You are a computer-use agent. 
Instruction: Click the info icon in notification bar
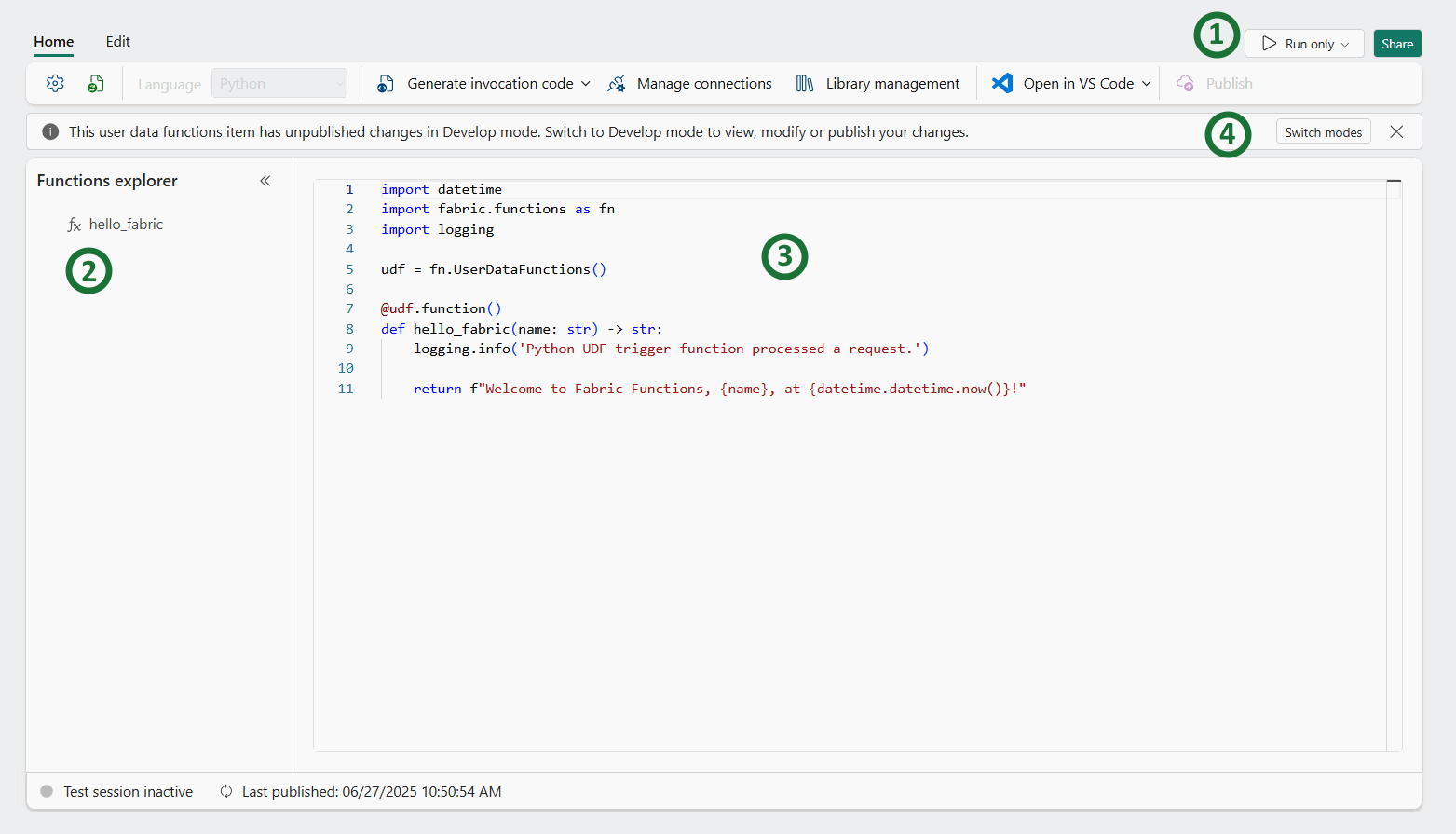pyautogui.click(x=50, y=132)
